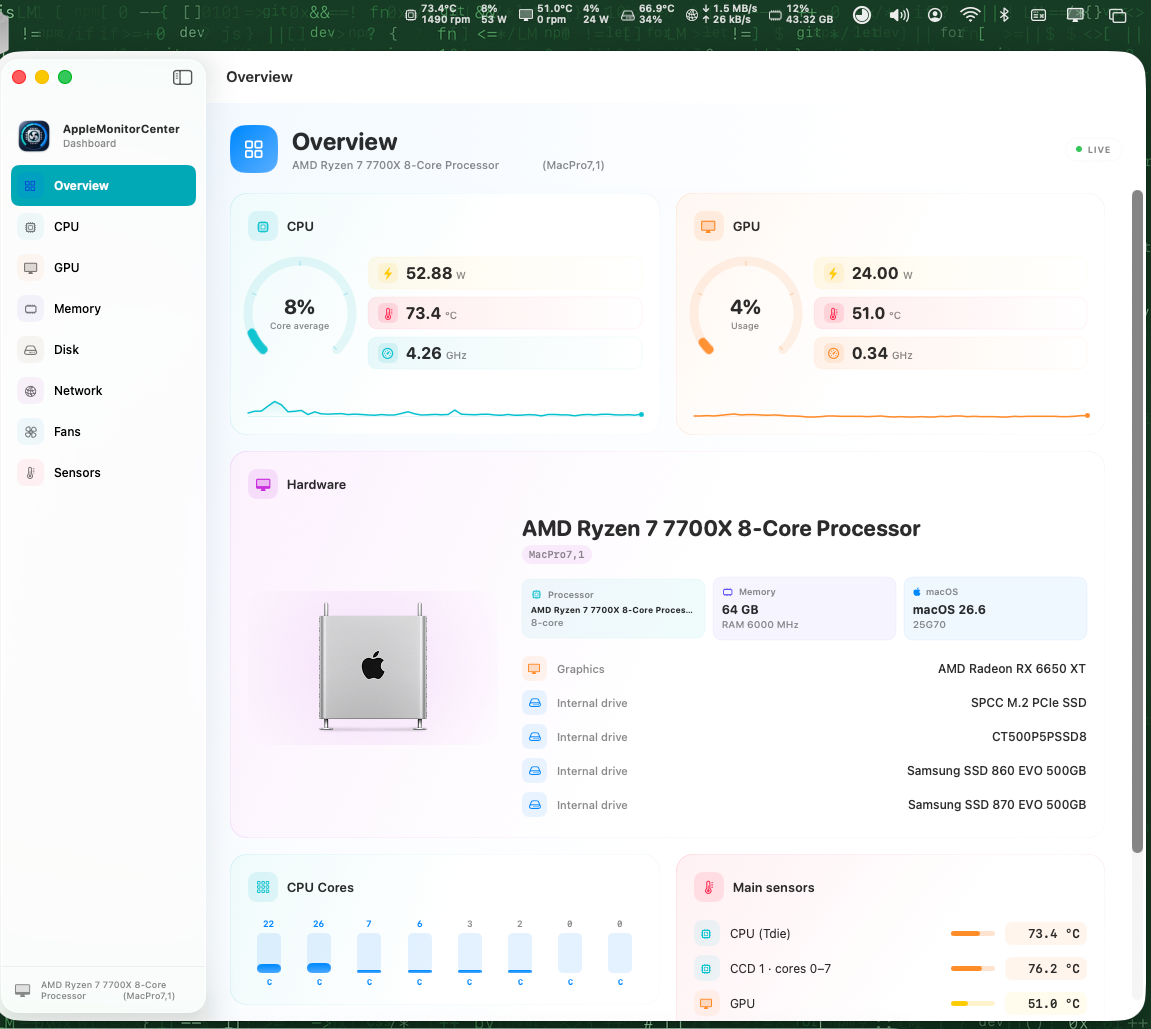This screenshot has width=1151, height=1029.
Task: Click the GPU sensor row icon
Action: 705,1003
